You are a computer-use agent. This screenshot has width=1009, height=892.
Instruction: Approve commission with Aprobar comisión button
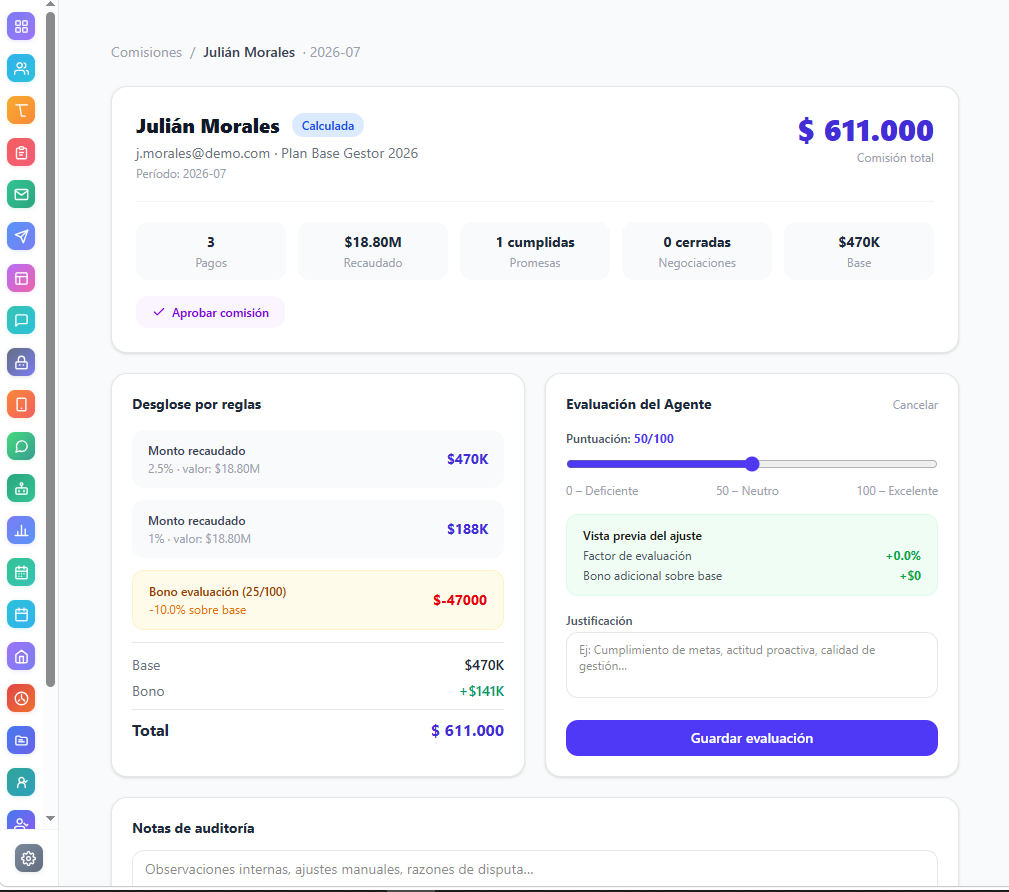coord(210,312)
